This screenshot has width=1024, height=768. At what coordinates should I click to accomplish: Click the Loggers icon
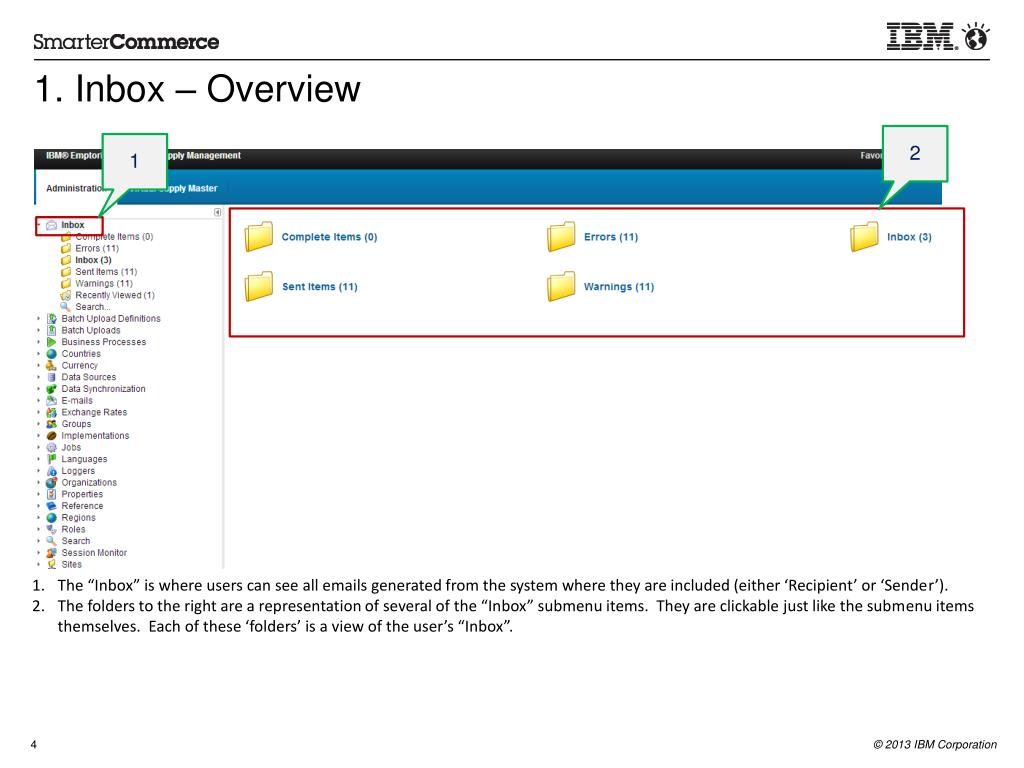click(52, 471)
